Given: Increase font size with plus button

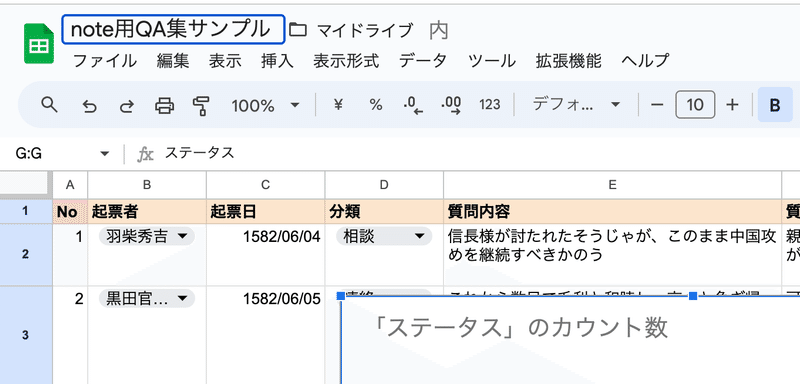Looking at the screenshot, I should click(732, 105).
